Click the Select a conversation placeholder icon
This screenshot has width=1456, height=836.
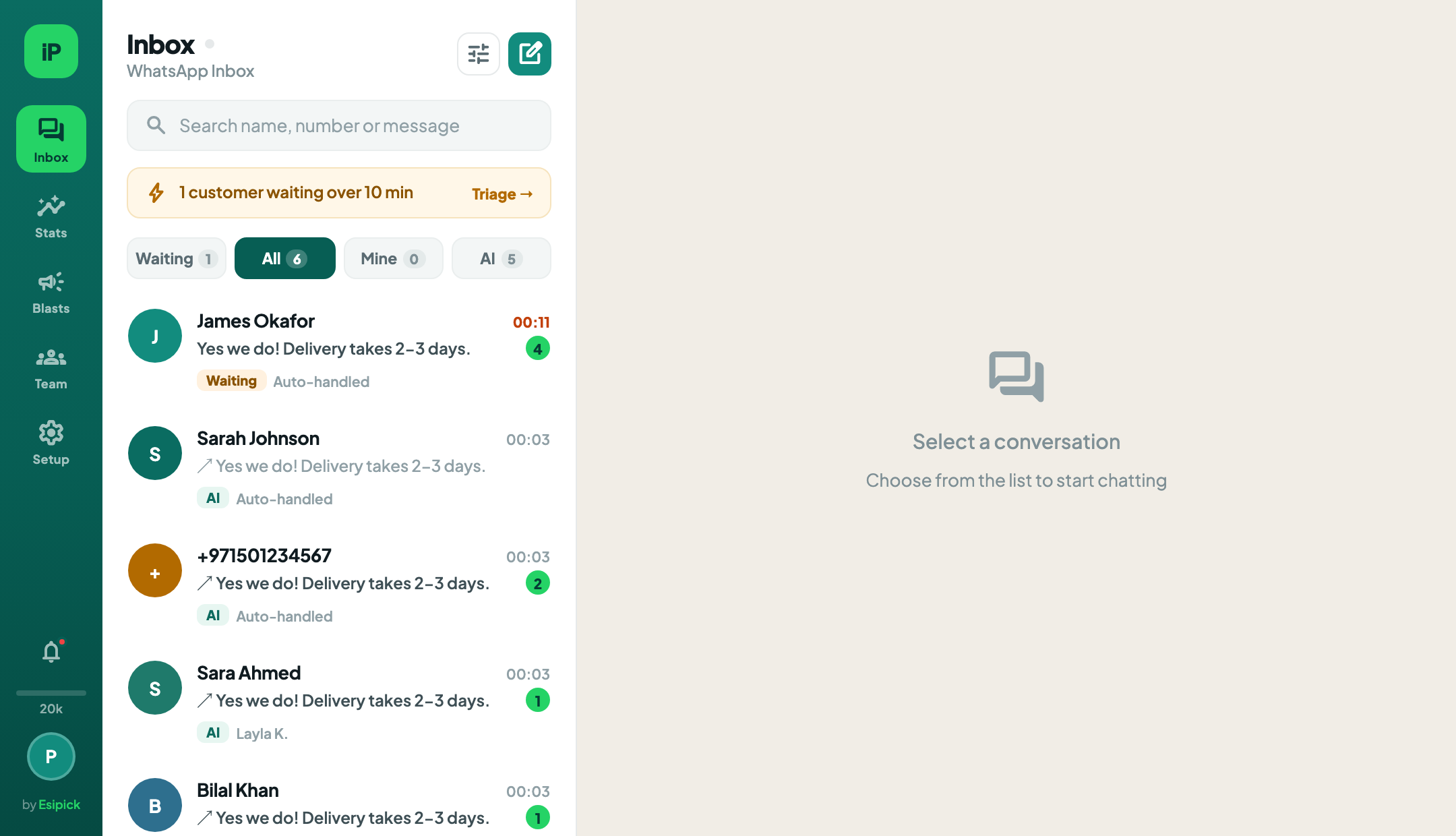click(x=1017, y=376)
